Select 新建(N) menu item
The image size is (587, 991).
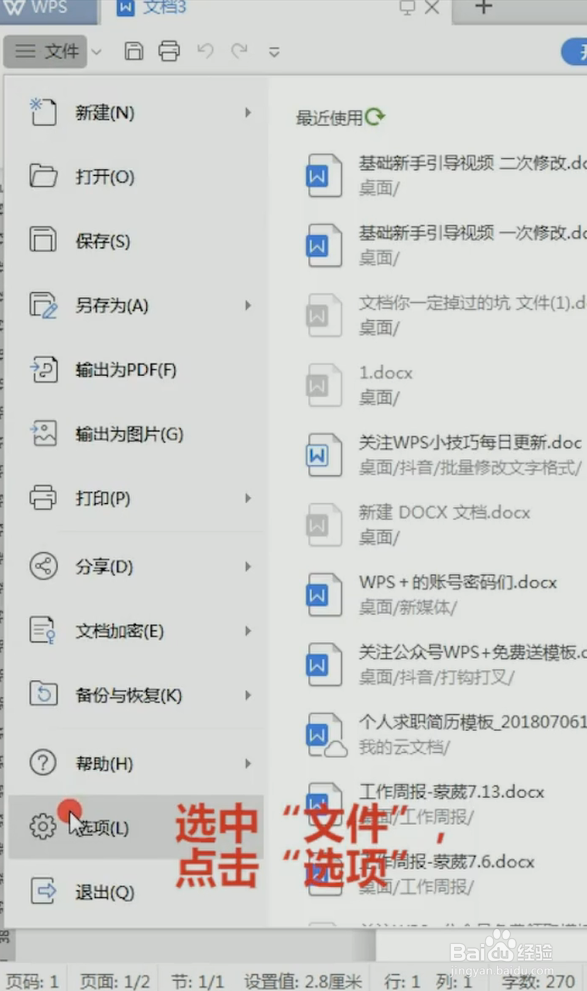[137, 112]
